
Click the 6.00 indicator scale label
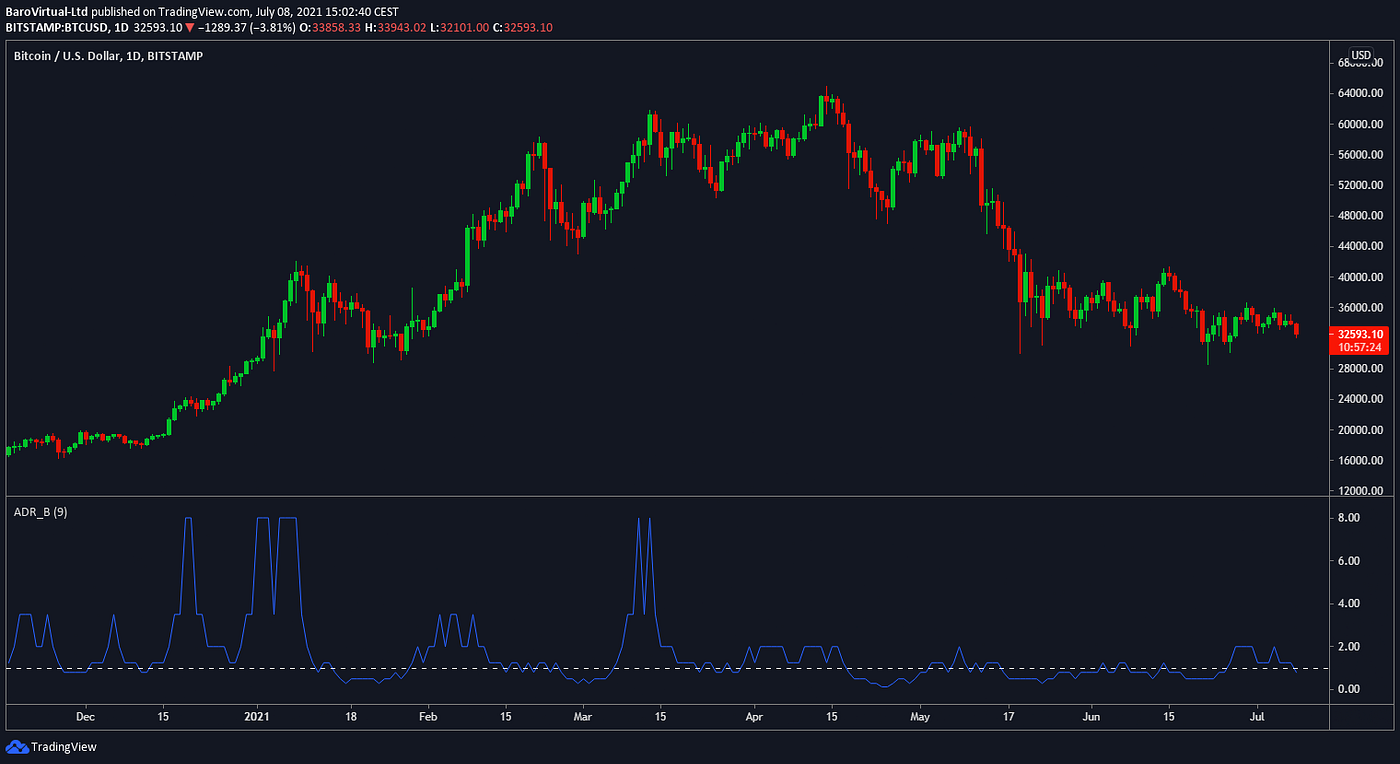(1349, 561)
